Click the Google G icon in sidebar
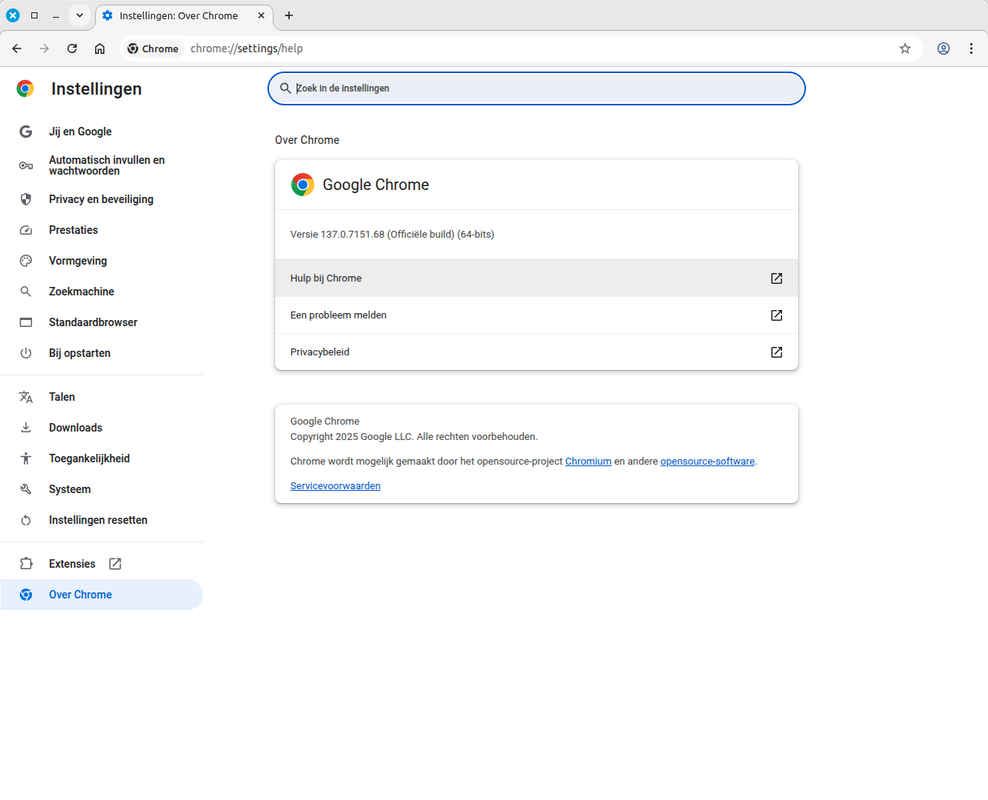Image resolution: width=988 pixels, height=800 pixels. pyautogui.click(x=26, y=132)
